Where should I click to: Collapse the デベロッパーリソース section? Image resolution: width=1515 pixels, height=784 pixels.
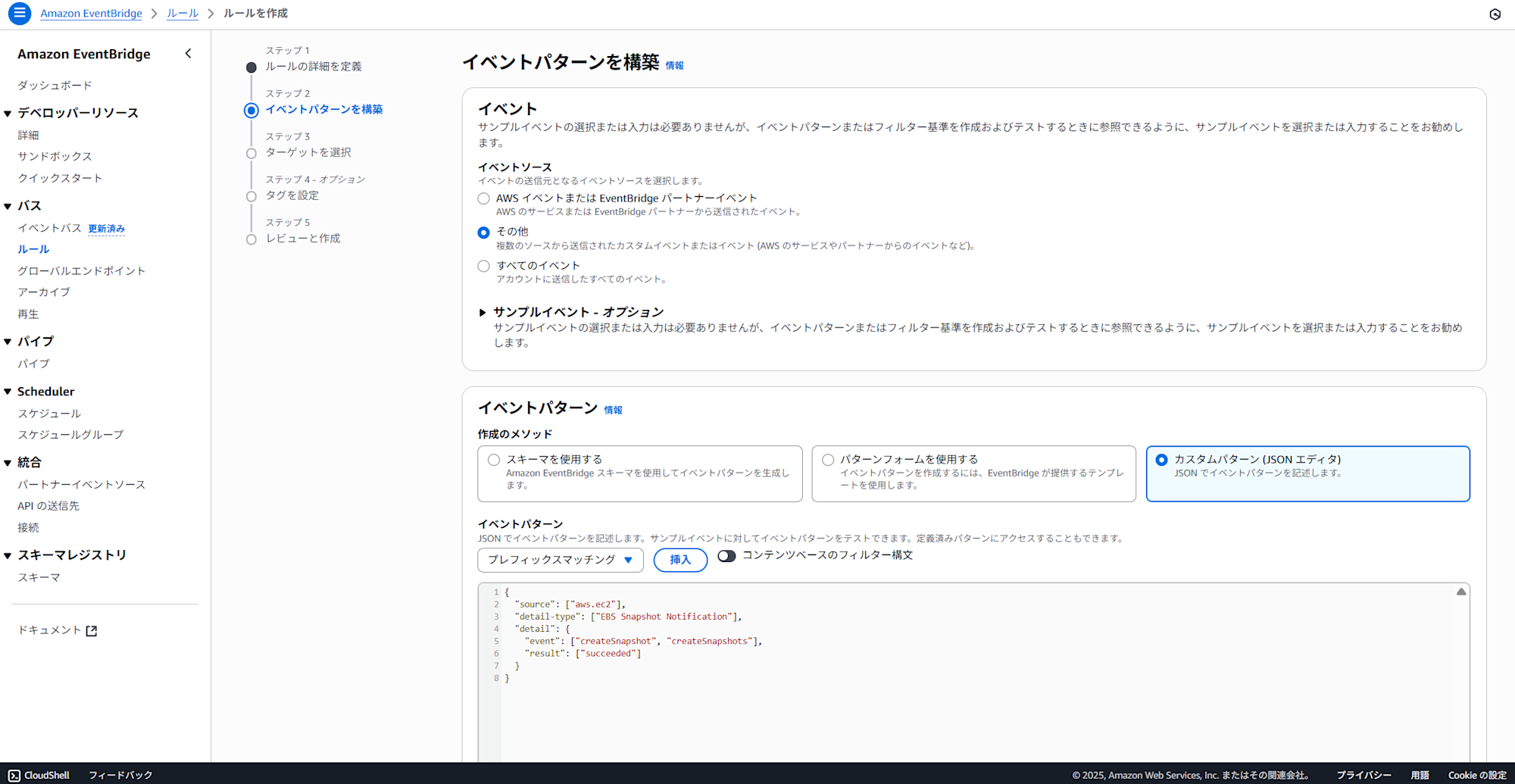click(x=8, y=114)
